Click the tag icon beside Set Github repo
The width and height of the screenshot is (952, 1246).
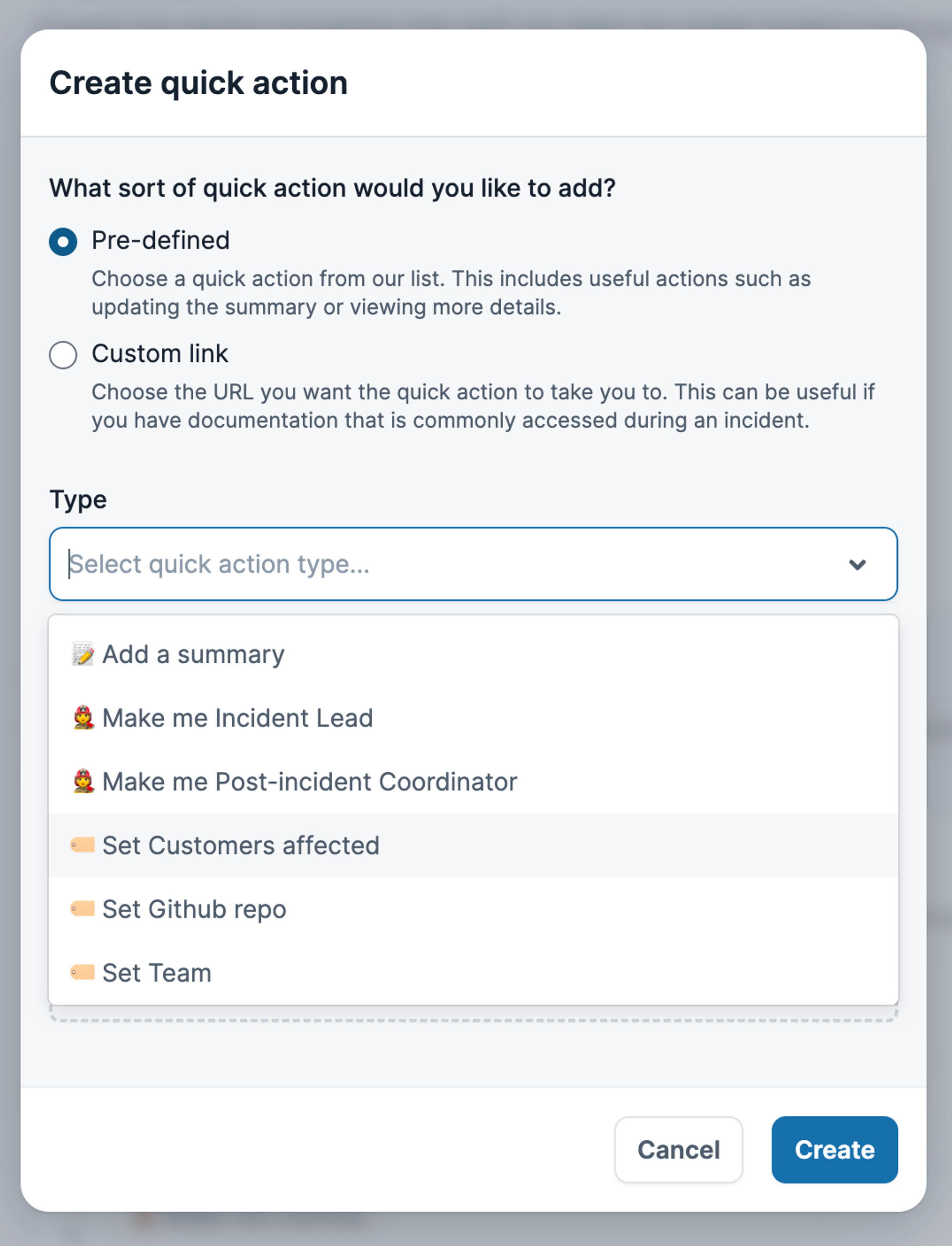coord(83,909)
